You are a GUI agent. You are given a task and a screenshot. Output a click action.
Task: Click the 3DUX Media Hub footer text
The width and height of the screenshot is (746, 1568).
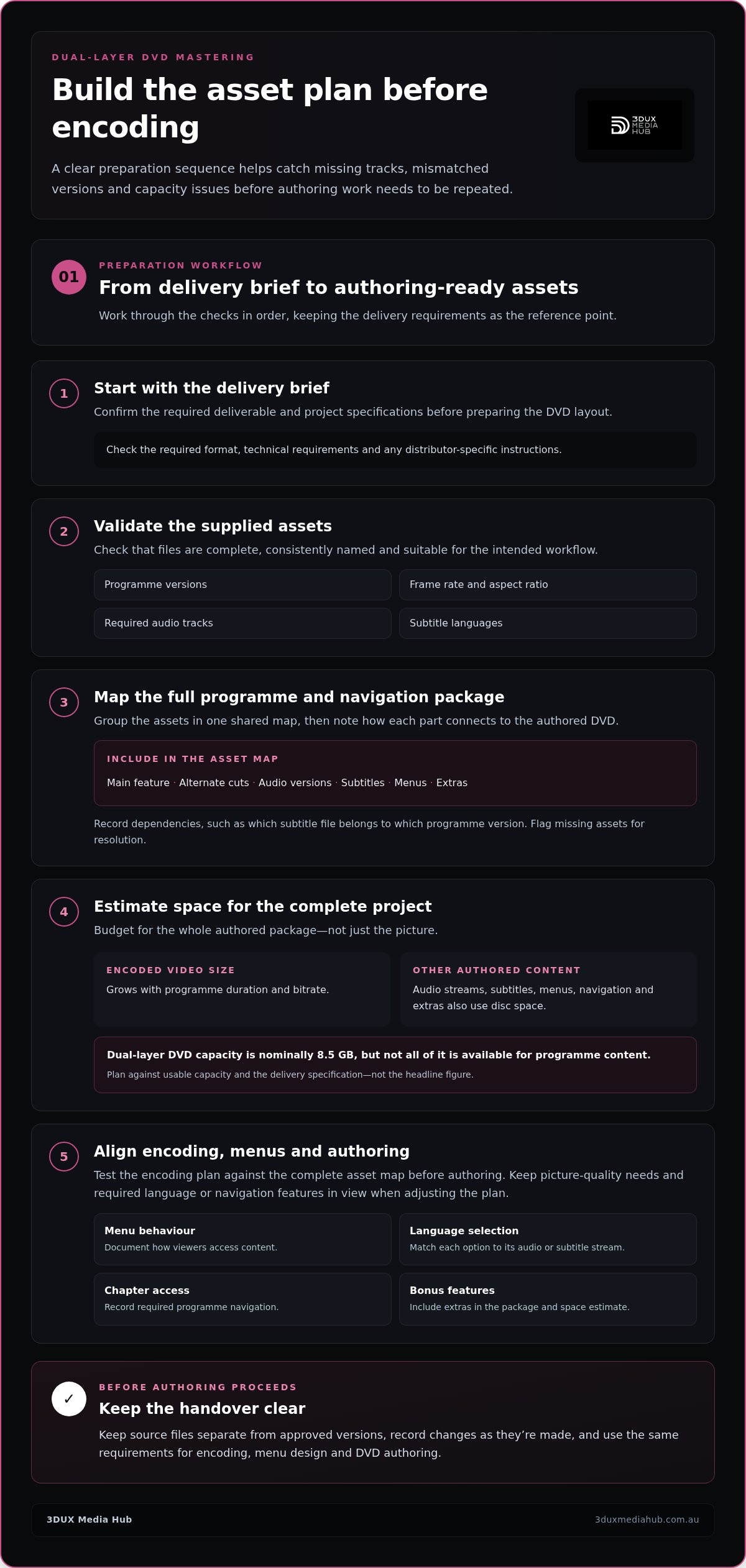click(90, 1520)
